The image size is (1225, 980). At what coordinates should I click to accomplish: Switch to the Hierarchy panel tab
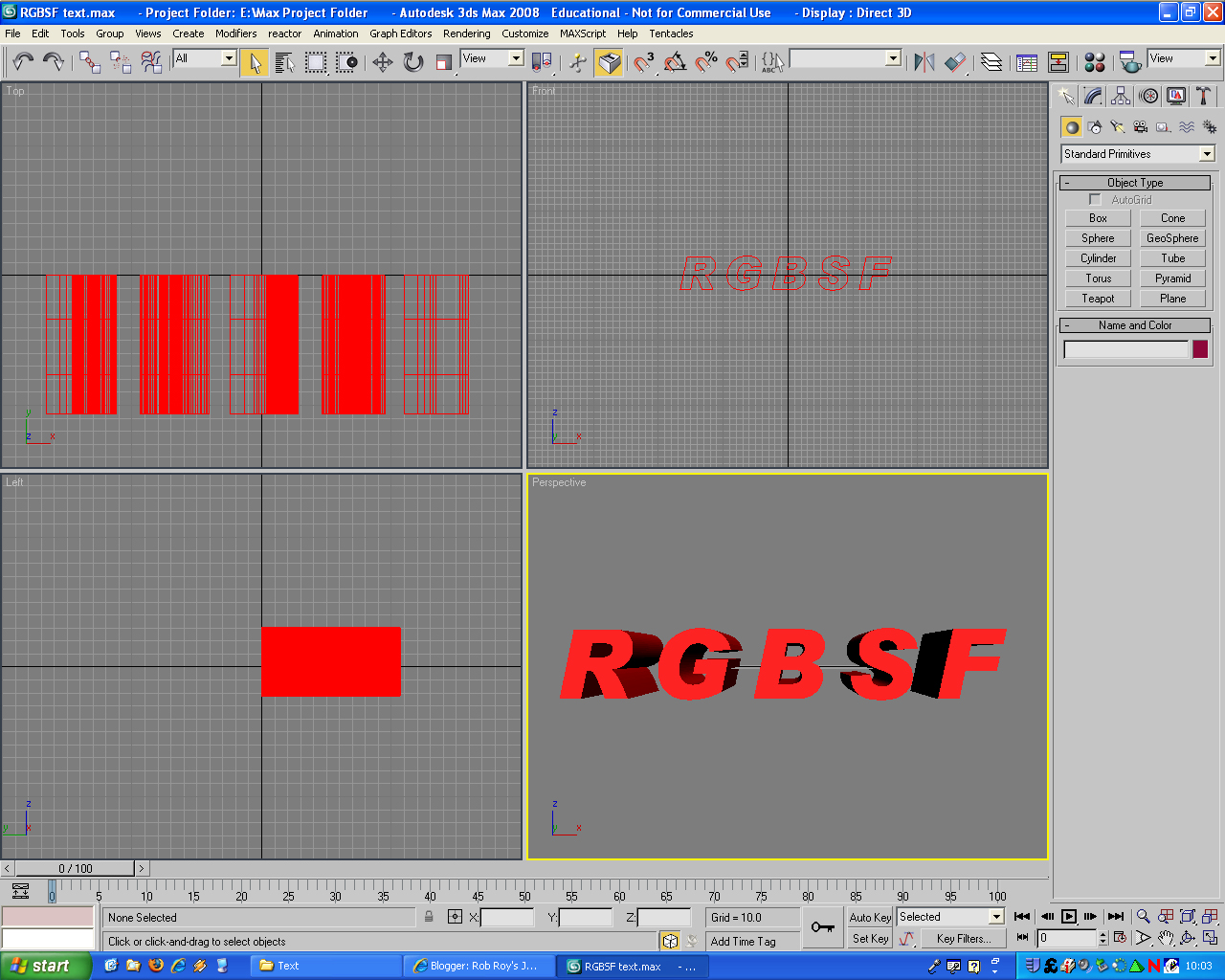coord(1121,96)
